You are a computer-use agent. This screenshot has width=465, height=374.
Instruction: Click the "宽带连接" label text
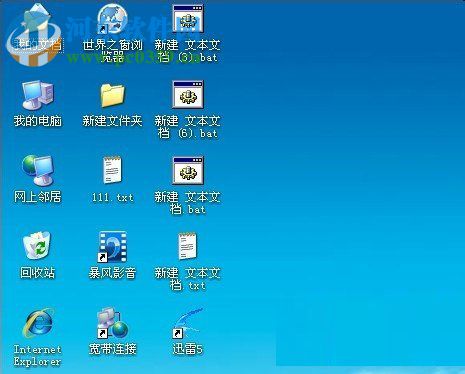tap(113, 349)
